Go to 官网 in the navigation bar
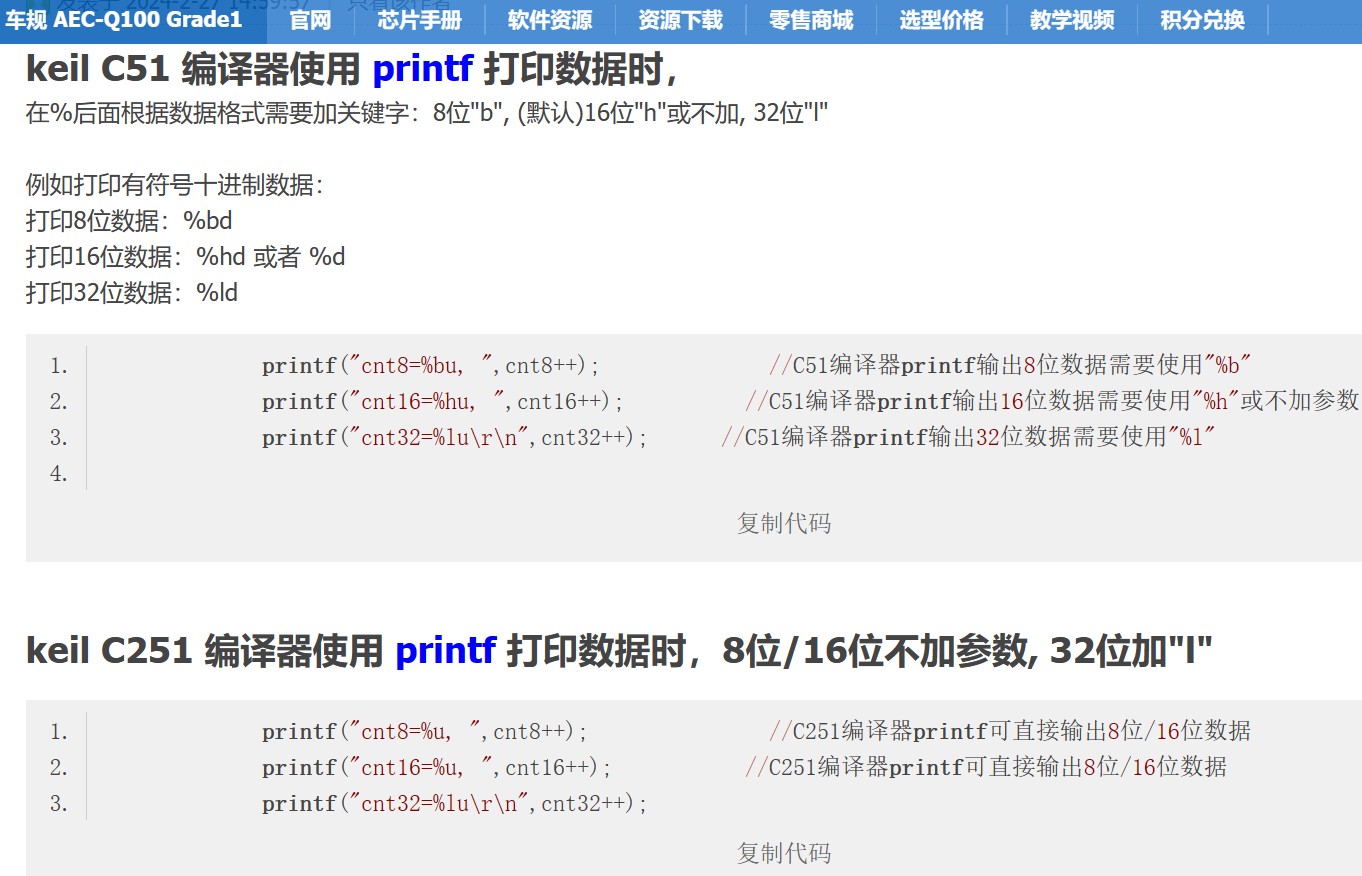 click(310, 20)
